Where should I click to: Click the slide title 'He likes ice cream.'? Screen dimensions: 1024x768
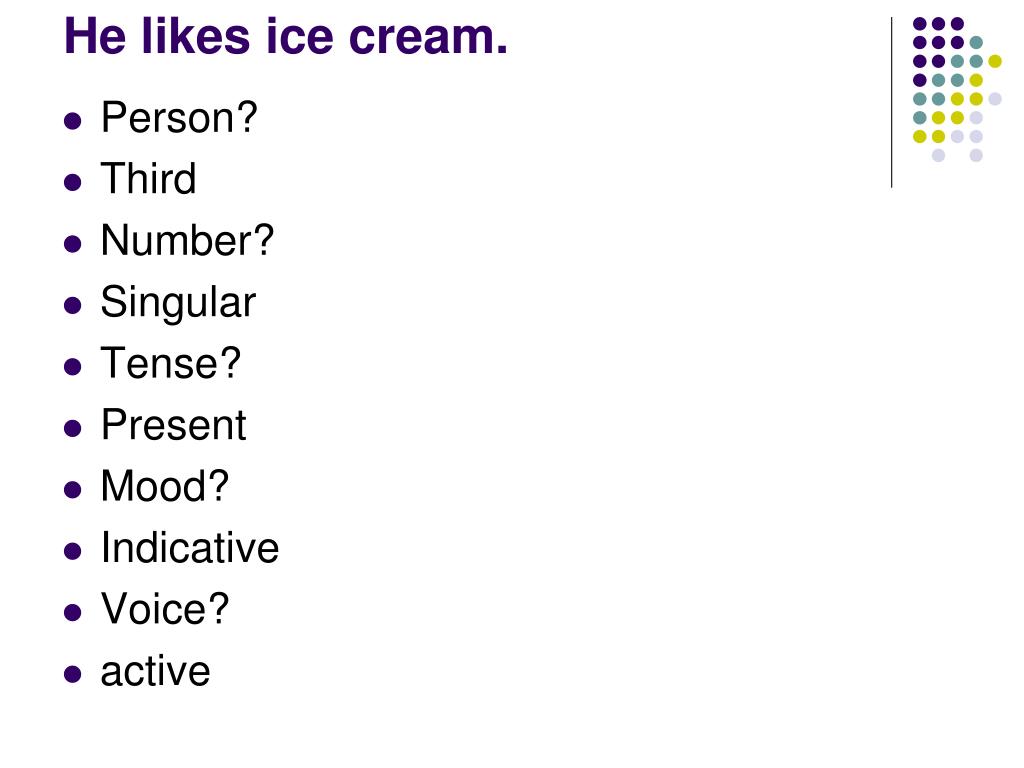pos(285,37)
